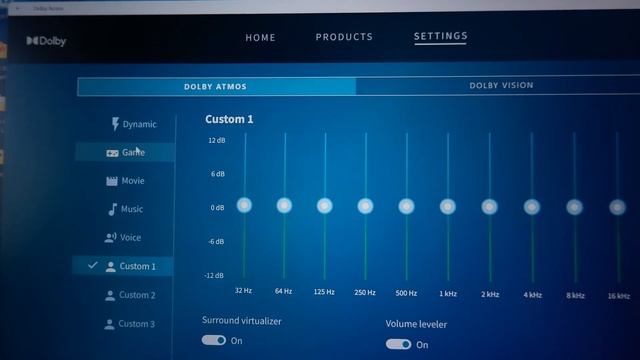Click the 32 Hz equalizer slider knob
640x360 pixels.
244,205
